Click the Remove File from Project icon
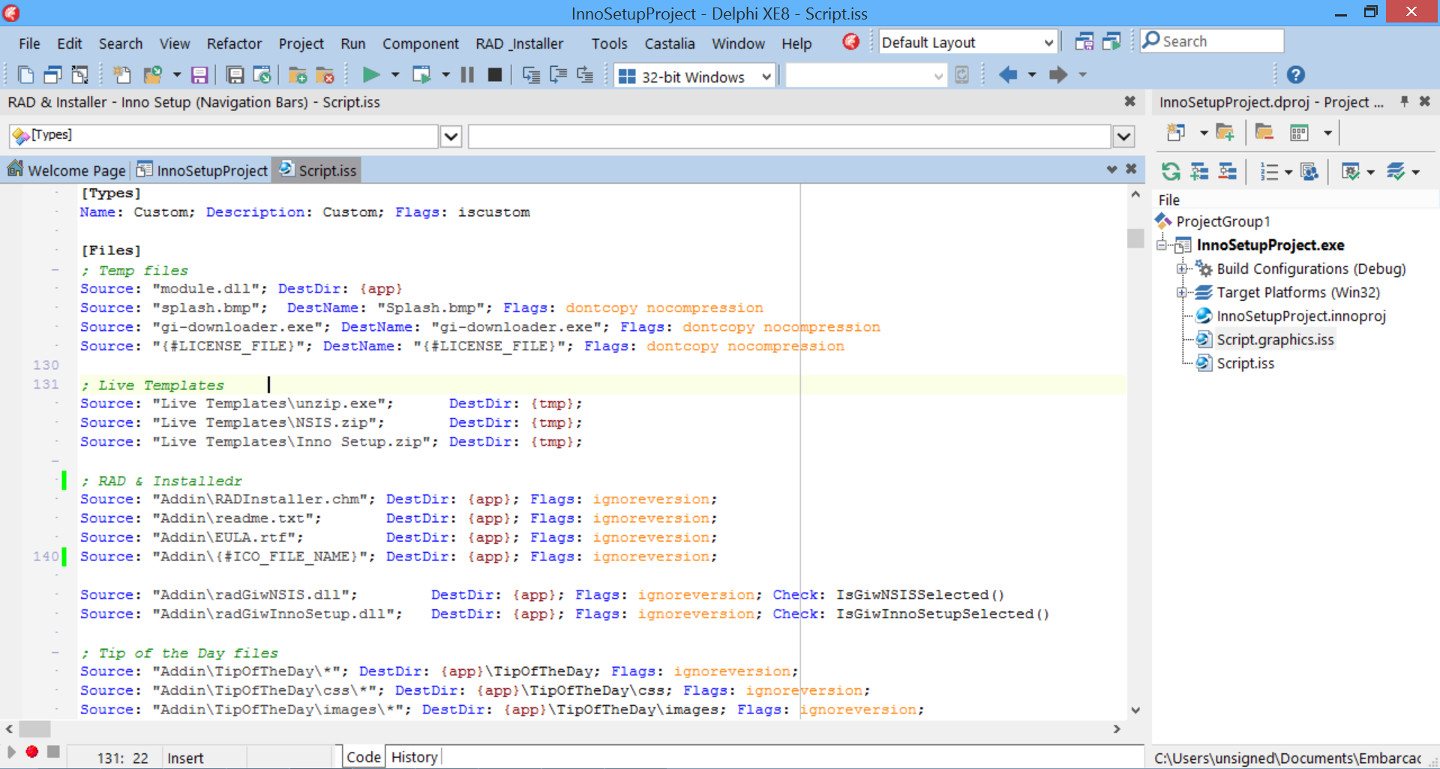 tap(325, 75)
